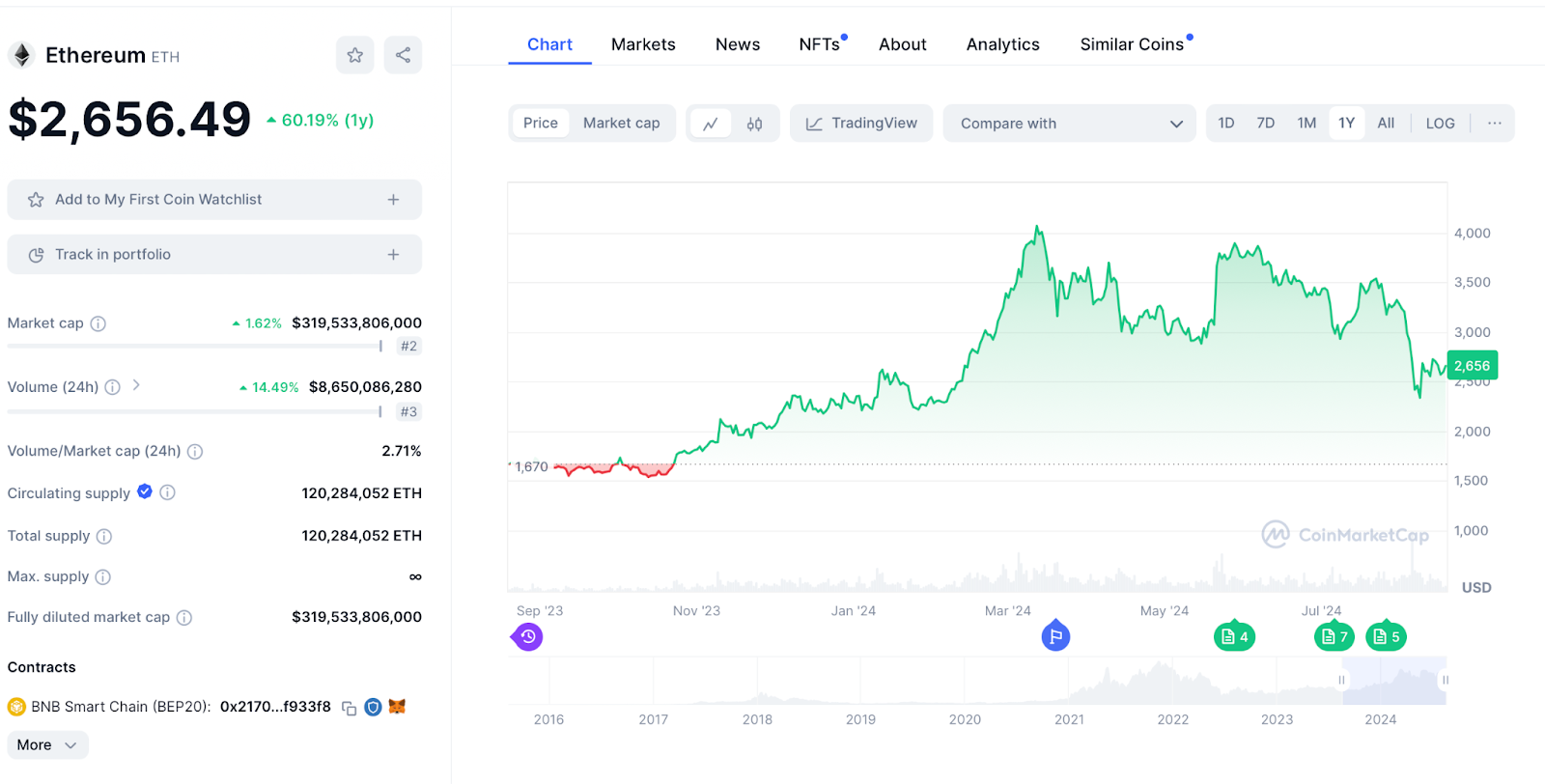The width and height of the screenshot is (1545, 784).
Task: Set chart range to 1M
Action: pos(1306,124)
